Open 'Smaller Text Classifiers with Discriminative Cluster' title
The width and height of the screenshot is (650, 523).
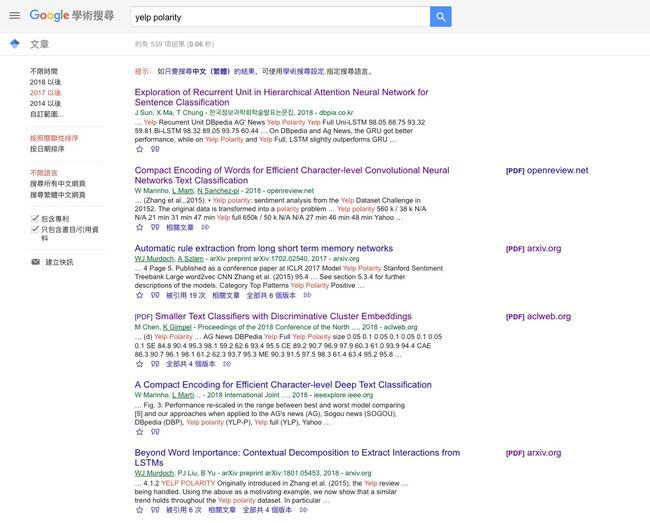coord(283,316)
